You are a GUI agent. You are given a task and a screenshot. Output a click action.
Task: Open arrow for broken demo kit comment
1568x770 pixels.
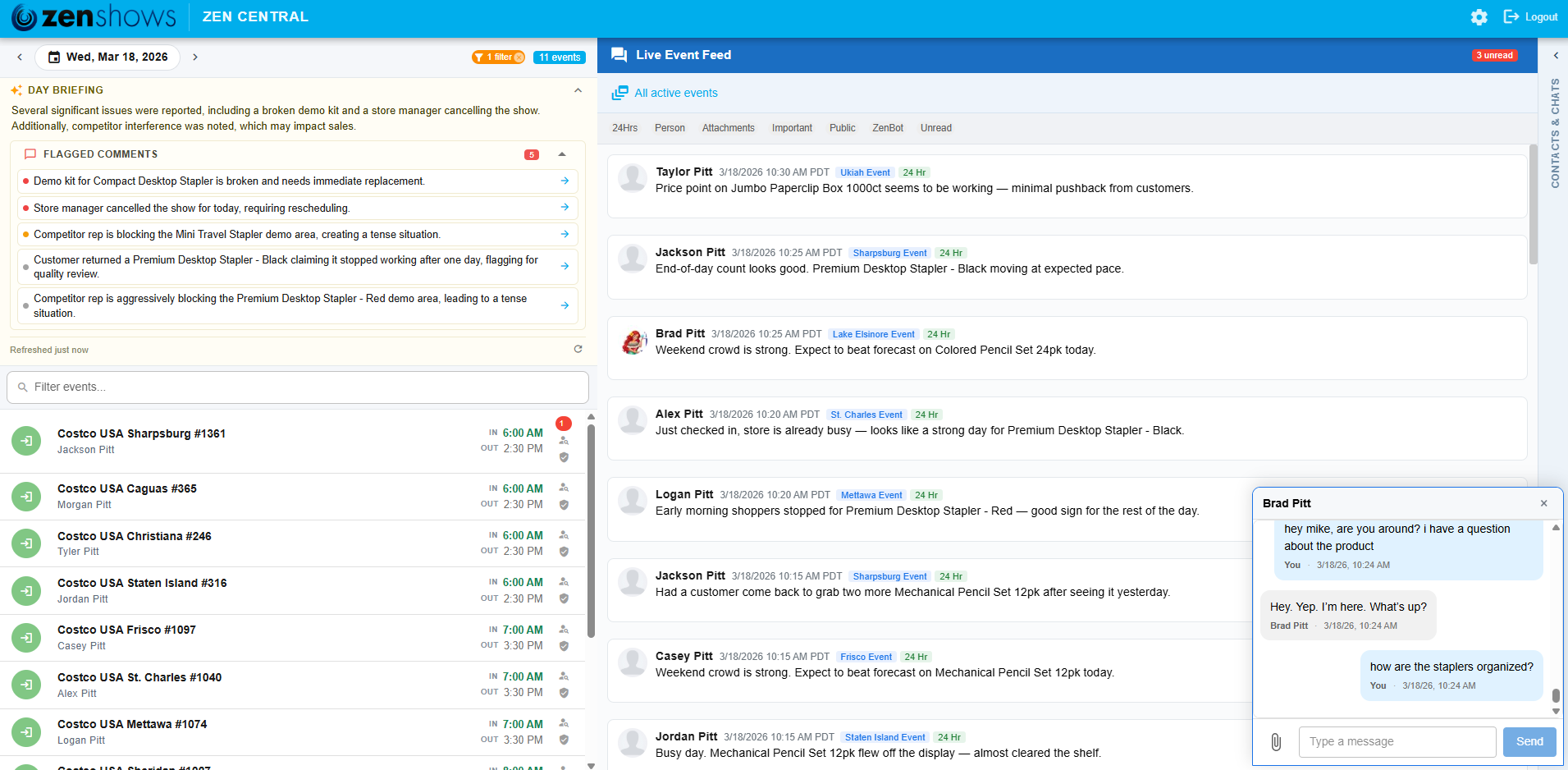tap(565, 181)
